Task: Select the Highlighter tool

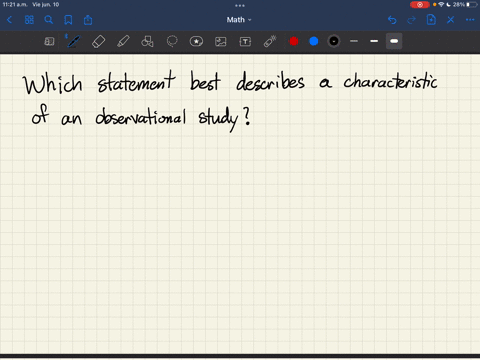Action: pyautogui.click(x=123, y=42)
